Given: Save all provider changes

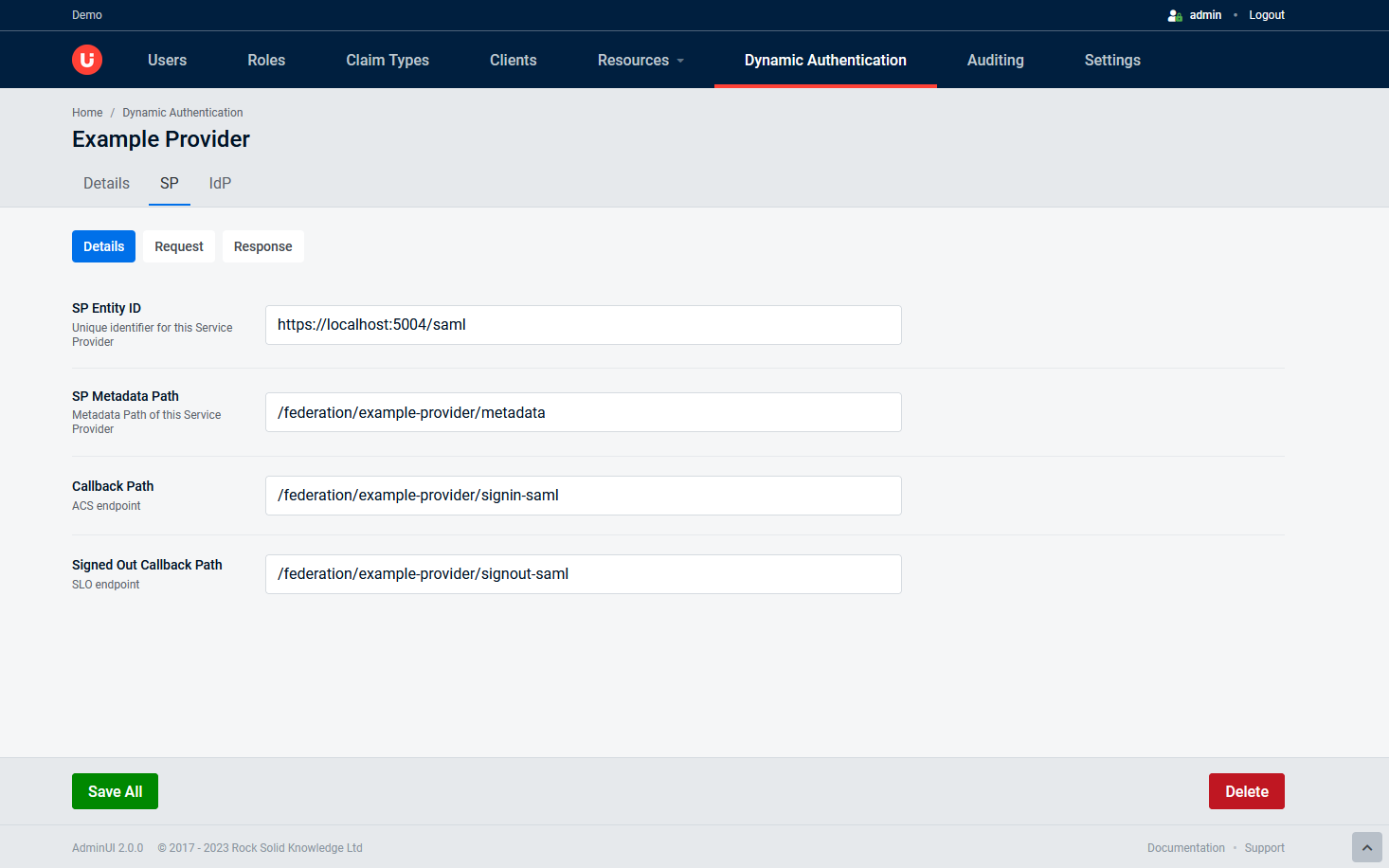Looking at the screenshot, I should click(115, 790).
